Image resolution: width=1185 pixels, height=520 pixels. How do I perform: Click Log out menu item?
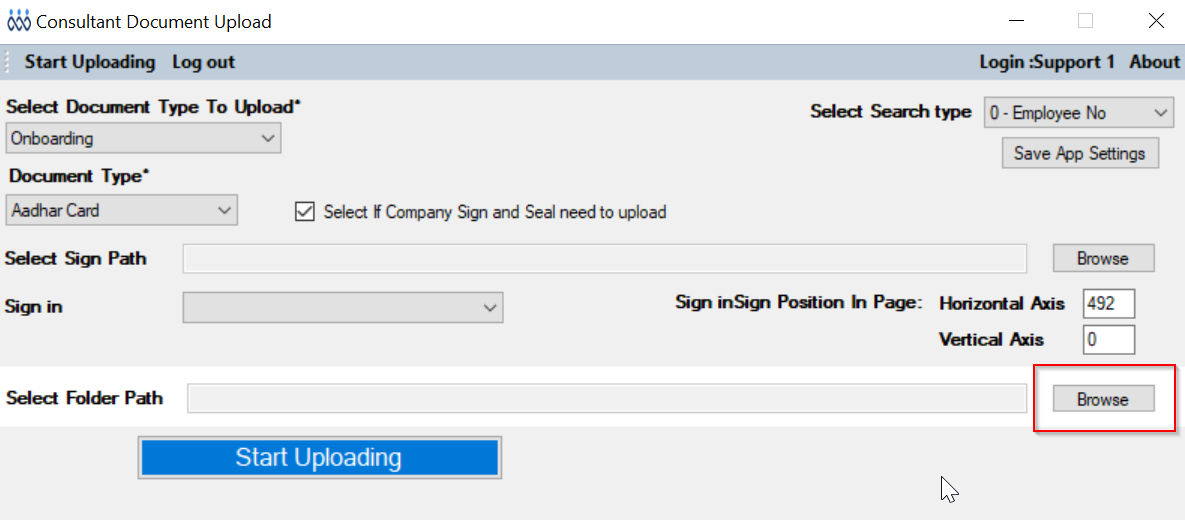tap(203, 62)
